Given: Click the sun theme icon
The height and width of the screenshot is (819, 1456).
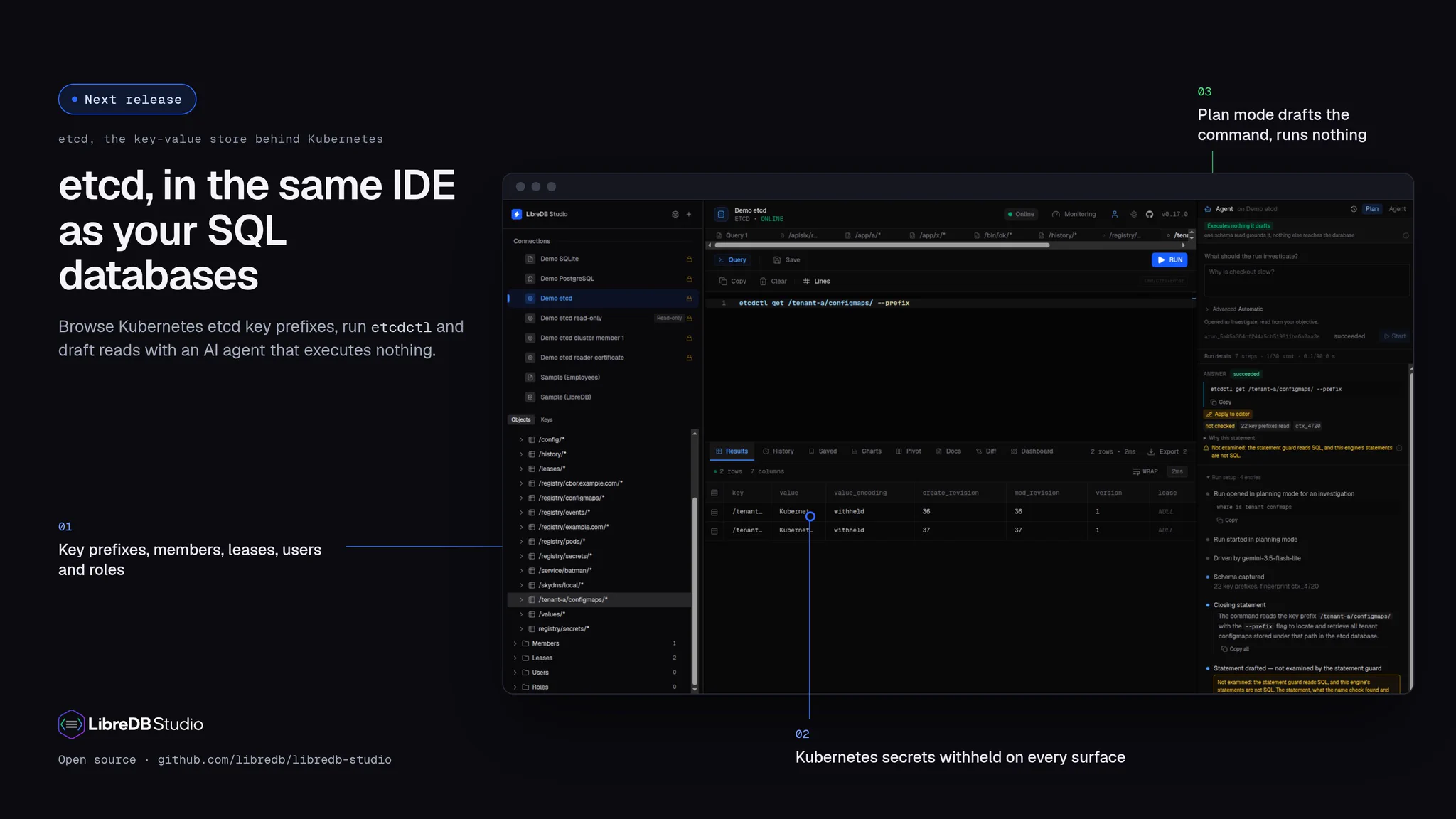Looking at the screenshot, I should [x=1134, y=214].
